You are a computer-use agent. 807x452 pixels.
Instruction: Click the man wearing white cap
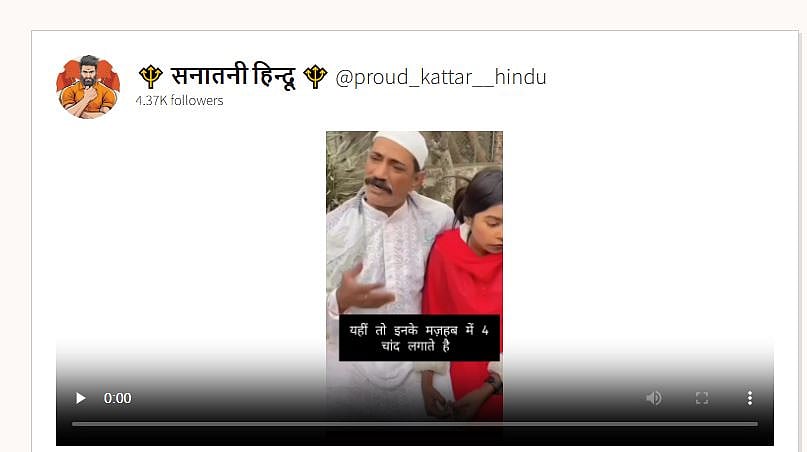coord(383,247)
